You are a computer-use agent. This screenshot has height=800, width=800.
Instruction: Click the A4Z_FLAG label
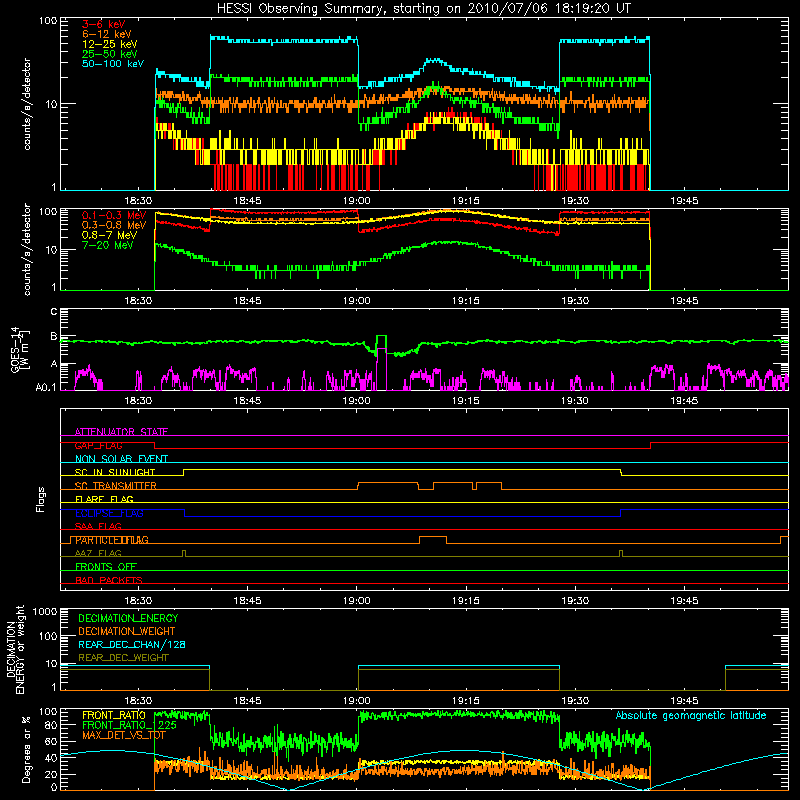tap(98, 553)
